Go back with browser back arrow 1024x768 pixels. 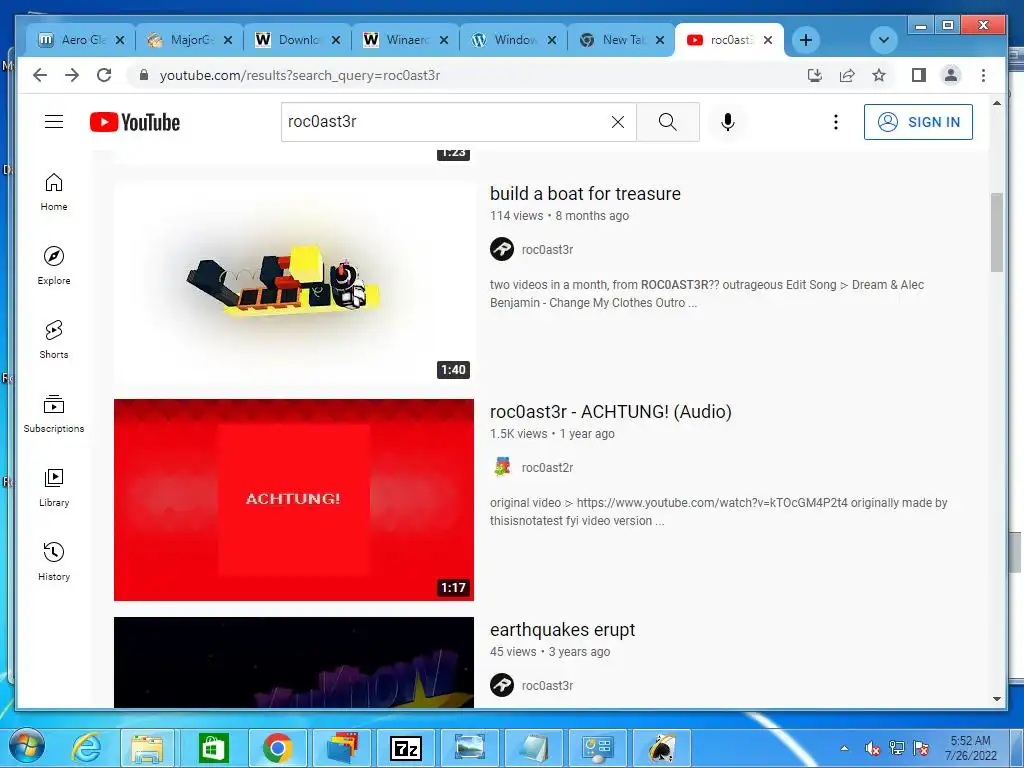40,75
